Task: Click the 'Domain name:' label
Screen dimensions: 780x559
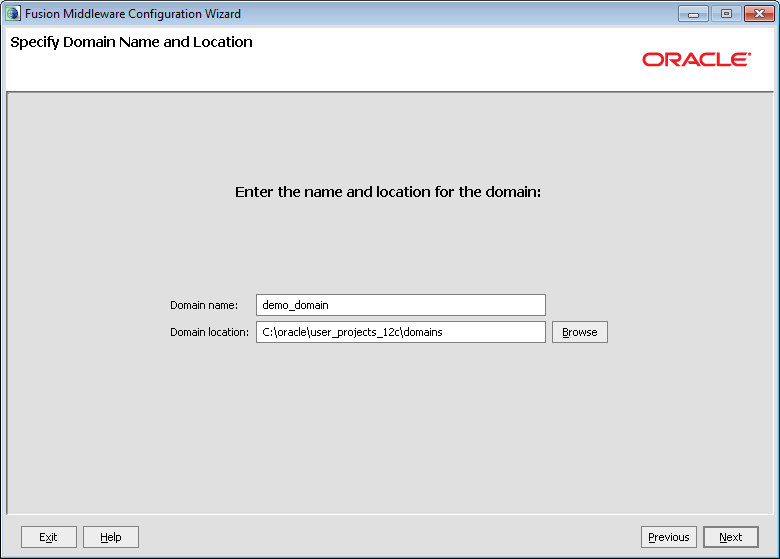Action: pyautogui.click(x=204, y=305)
